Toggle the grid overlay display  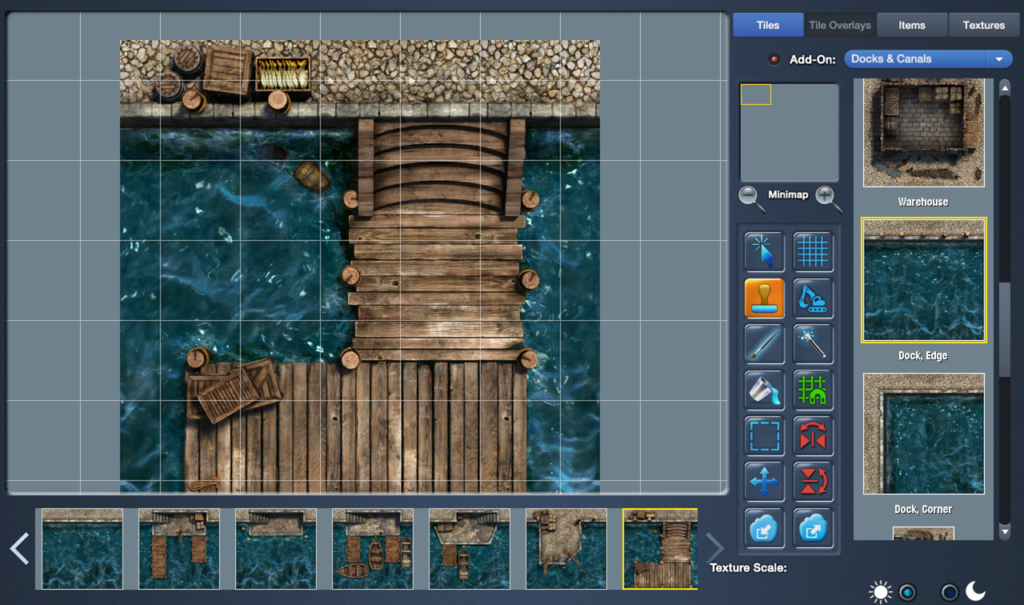coord(813,251)
